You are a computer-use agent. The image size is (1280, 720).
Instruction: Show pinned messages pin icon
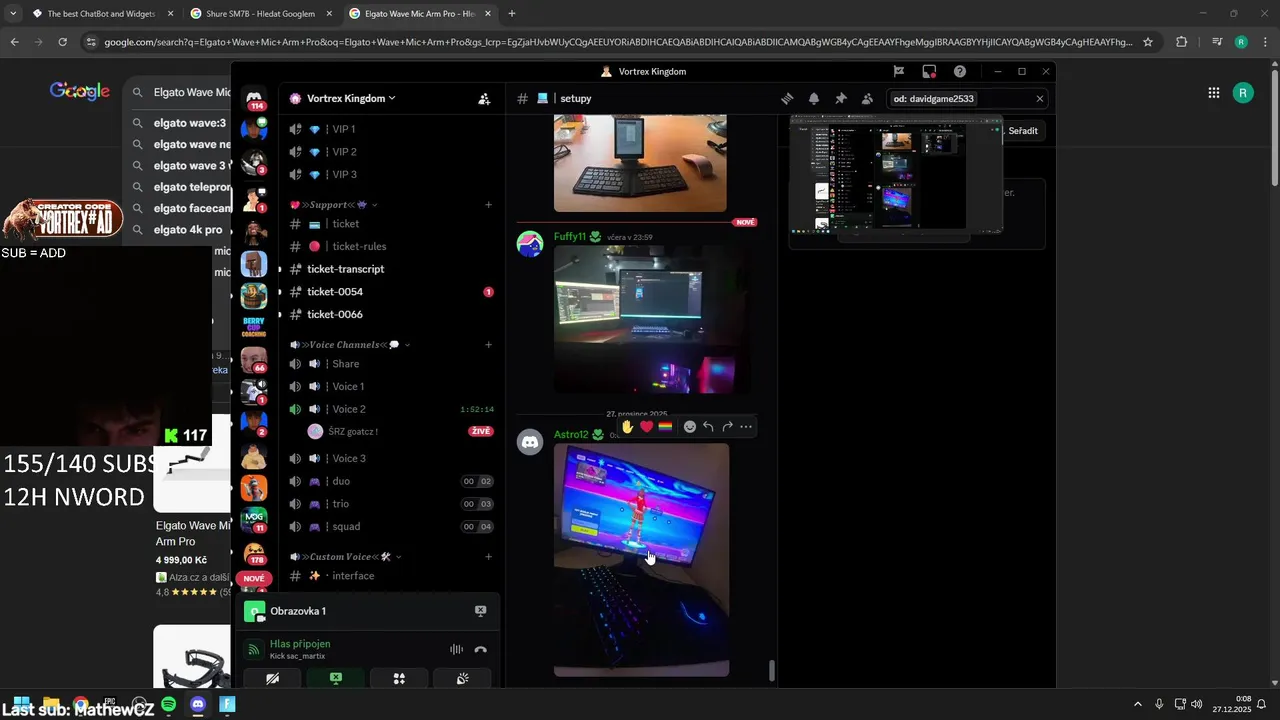click(x=840, y=99)
